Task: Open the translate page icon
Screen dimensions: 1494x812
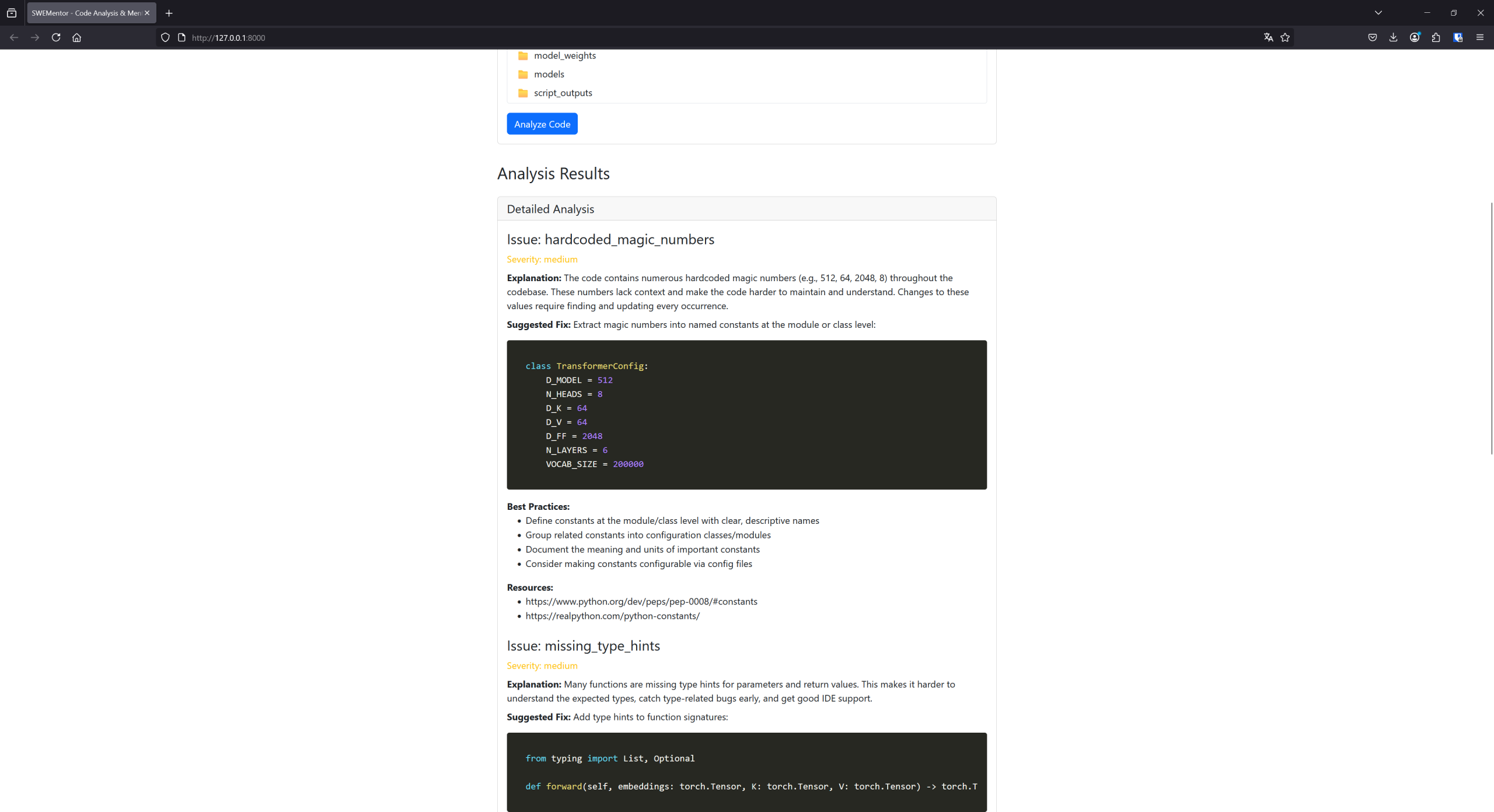Action: (x=1268, y=37)
